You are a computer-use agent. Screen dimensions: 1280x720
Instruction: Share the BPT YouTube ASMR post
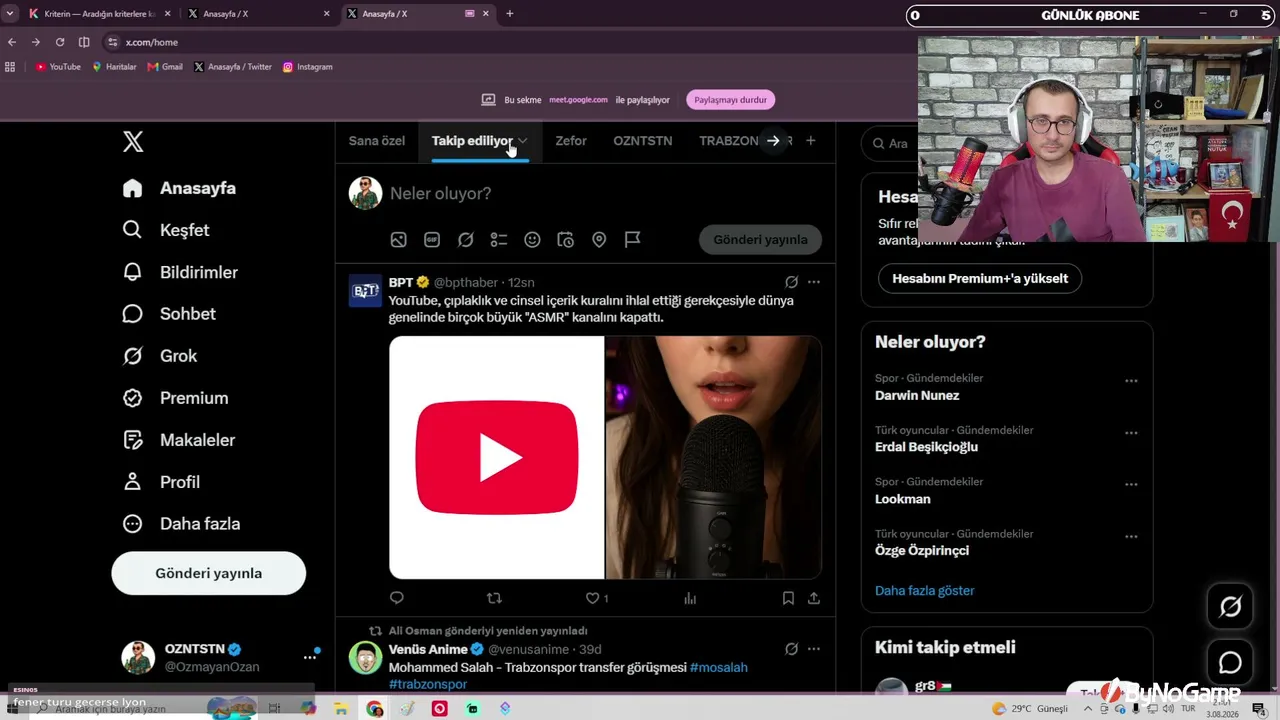coord(814,598)
